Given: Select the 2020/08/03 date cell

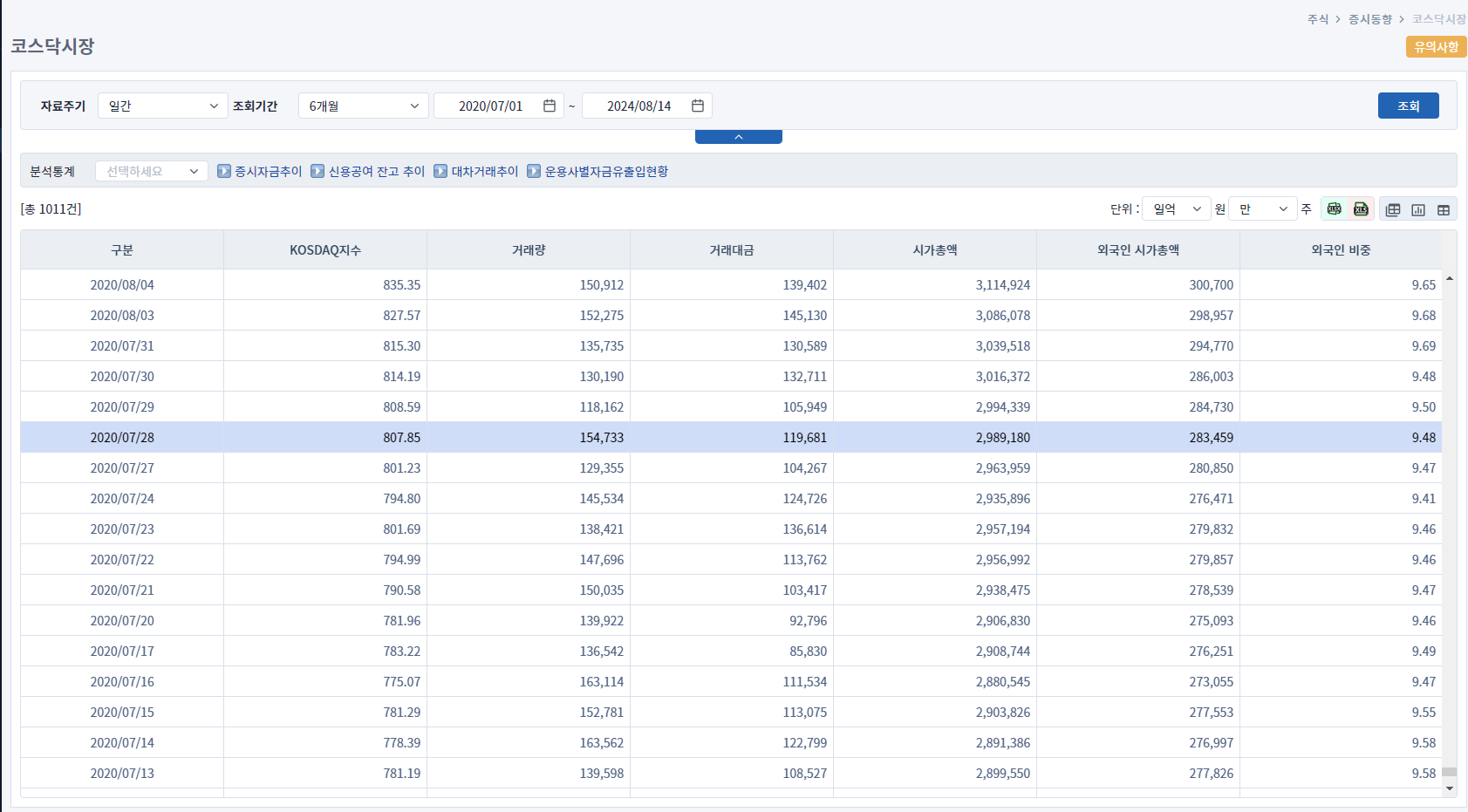Looking at the screenshot, I should tap(122, 315).
